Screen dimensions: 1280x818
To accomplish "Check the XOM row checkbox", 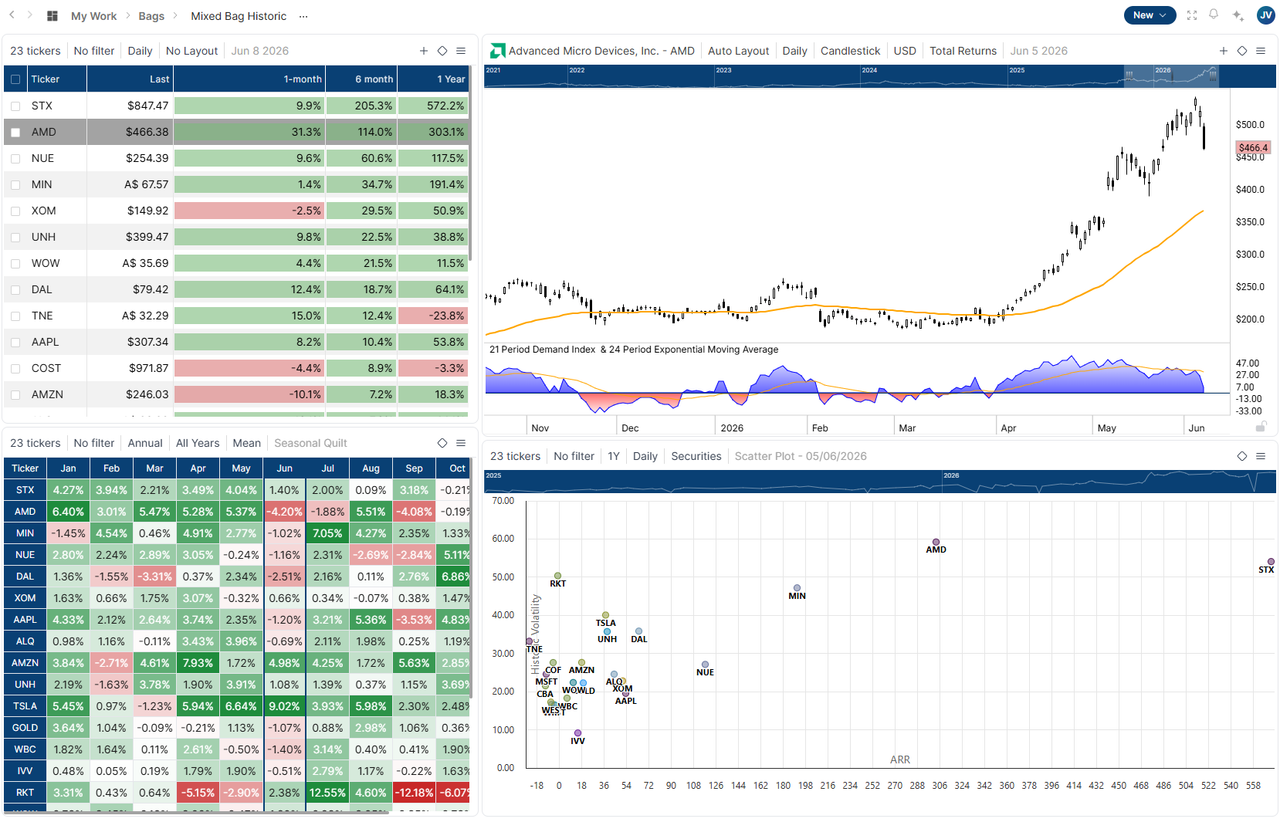I will (x=15, y=211).
